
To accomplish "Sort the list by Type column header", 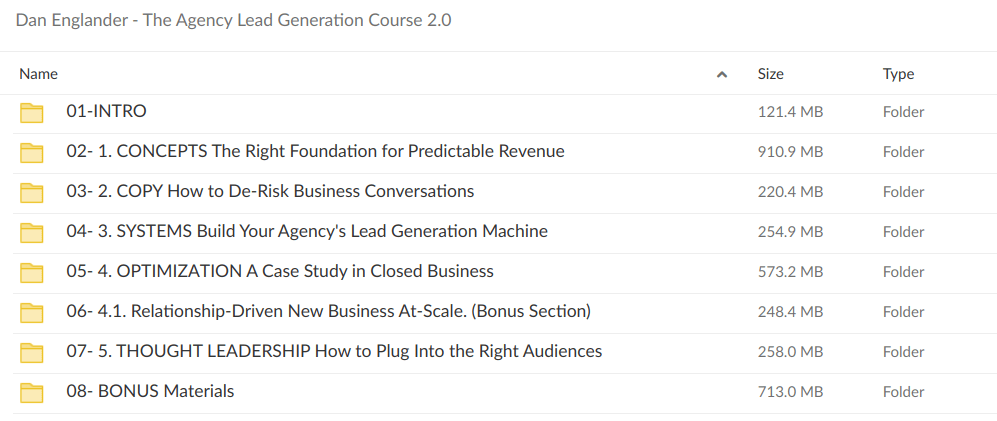I will 898,74.
